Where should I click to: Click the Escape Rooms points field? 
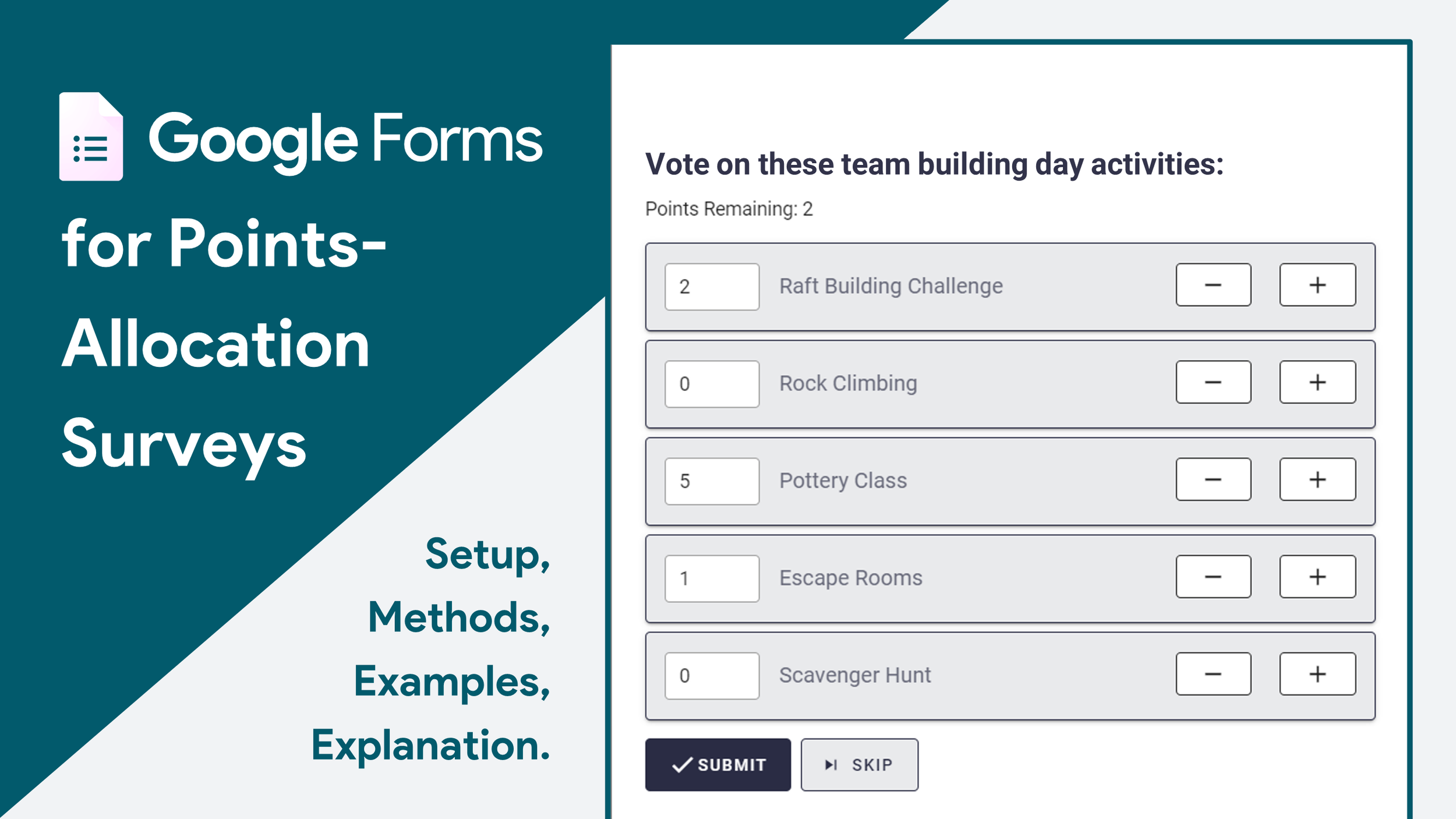click(x=712, y=578)
